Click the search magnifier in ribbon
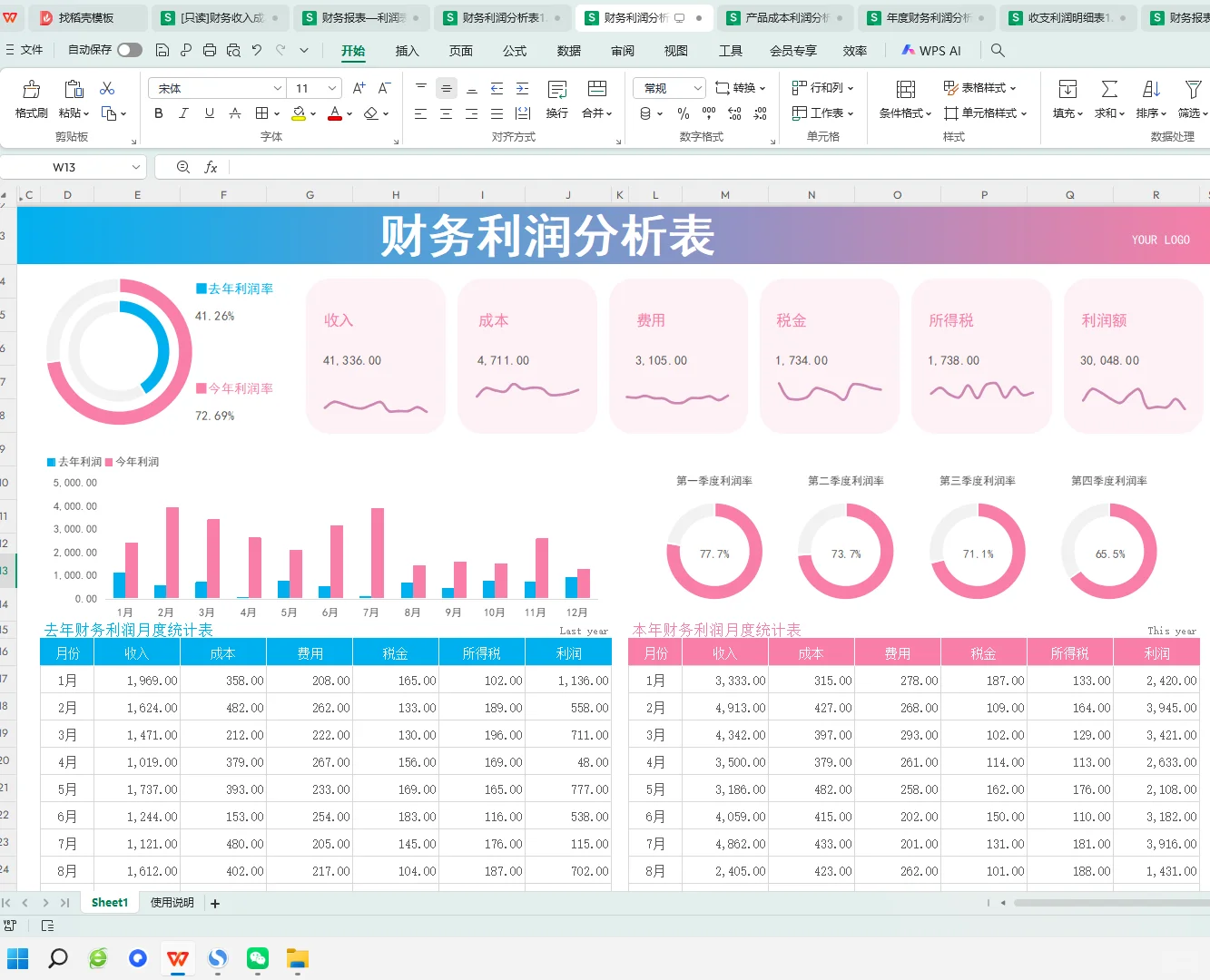Image resolution: width=1210 pixels, height=980 pixels. (998, 51)
